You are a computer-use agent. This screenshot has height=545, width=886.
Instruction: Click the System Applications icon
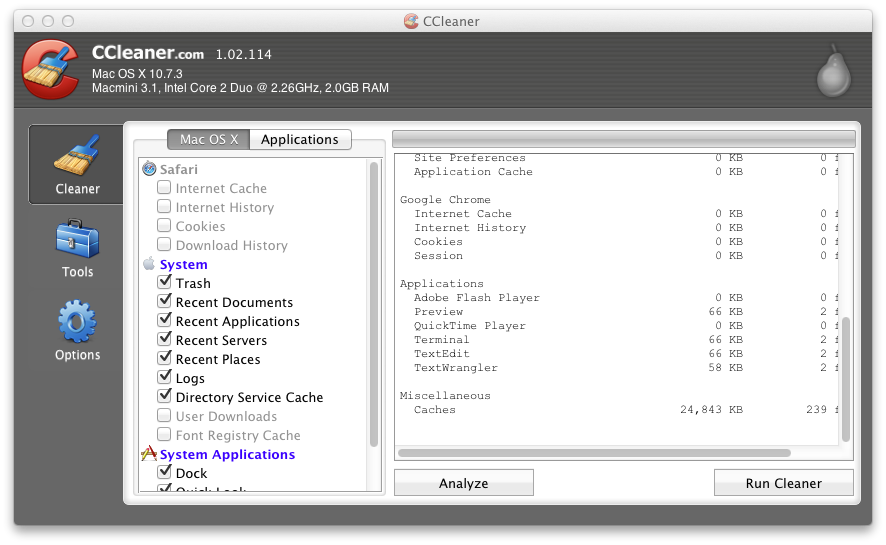149,454
